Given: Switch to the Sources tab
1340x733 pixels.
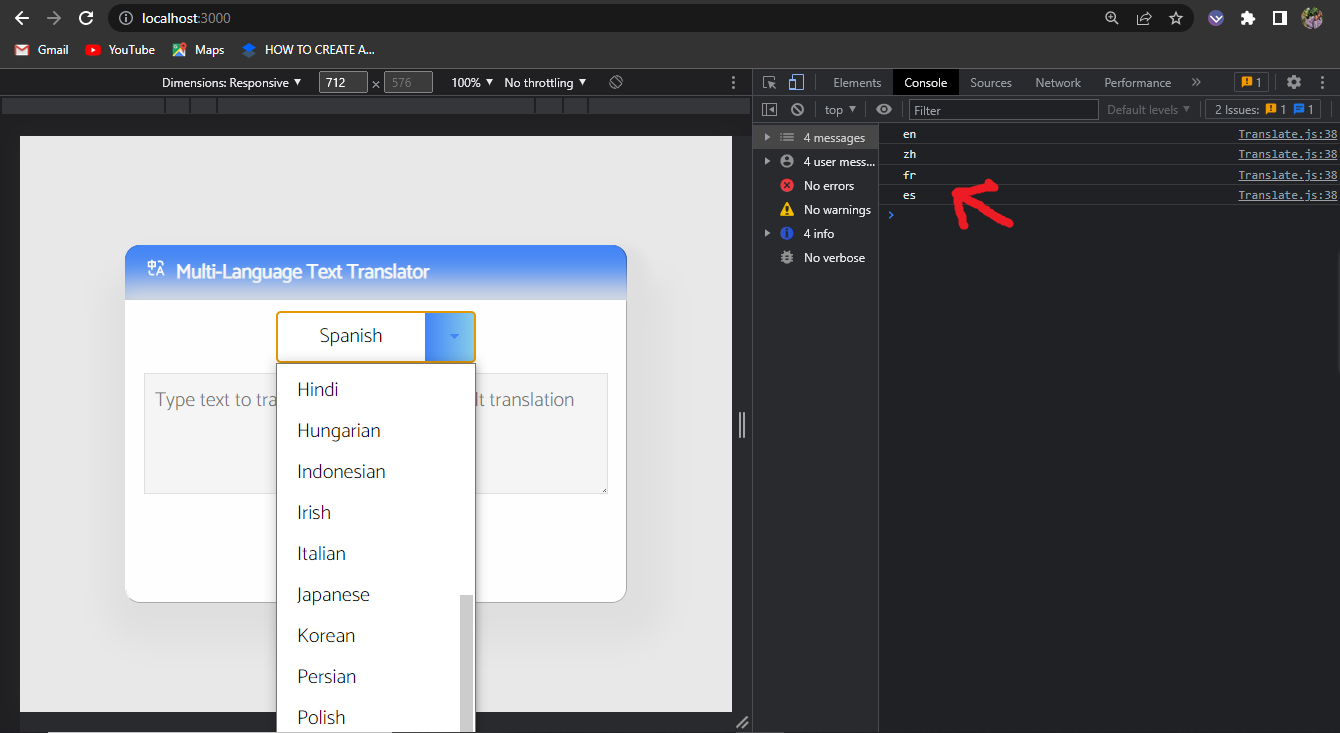Looking at the screenshot, I should (991, 82).
